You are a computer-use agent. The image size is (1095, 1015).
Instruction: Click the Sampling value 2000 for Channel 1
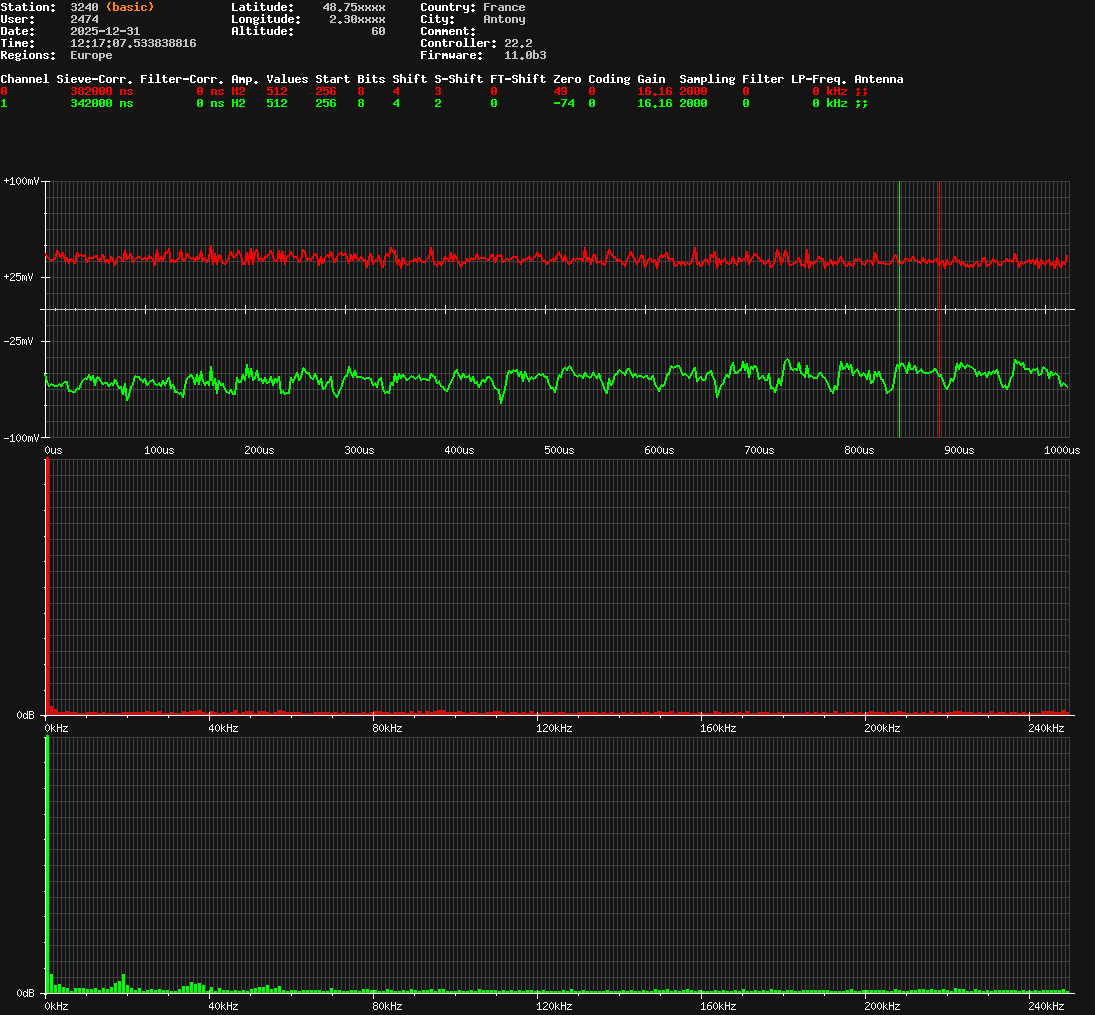point(693,103)
